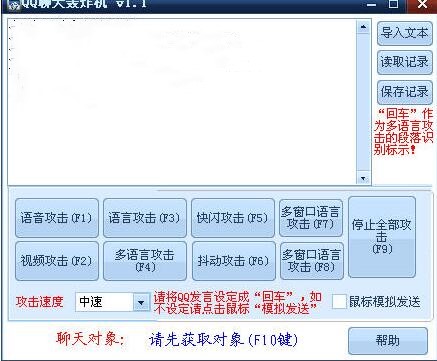Open the 攻击速度 dropdown arrow
Viewport: 437px width, 361px height.
141,302
